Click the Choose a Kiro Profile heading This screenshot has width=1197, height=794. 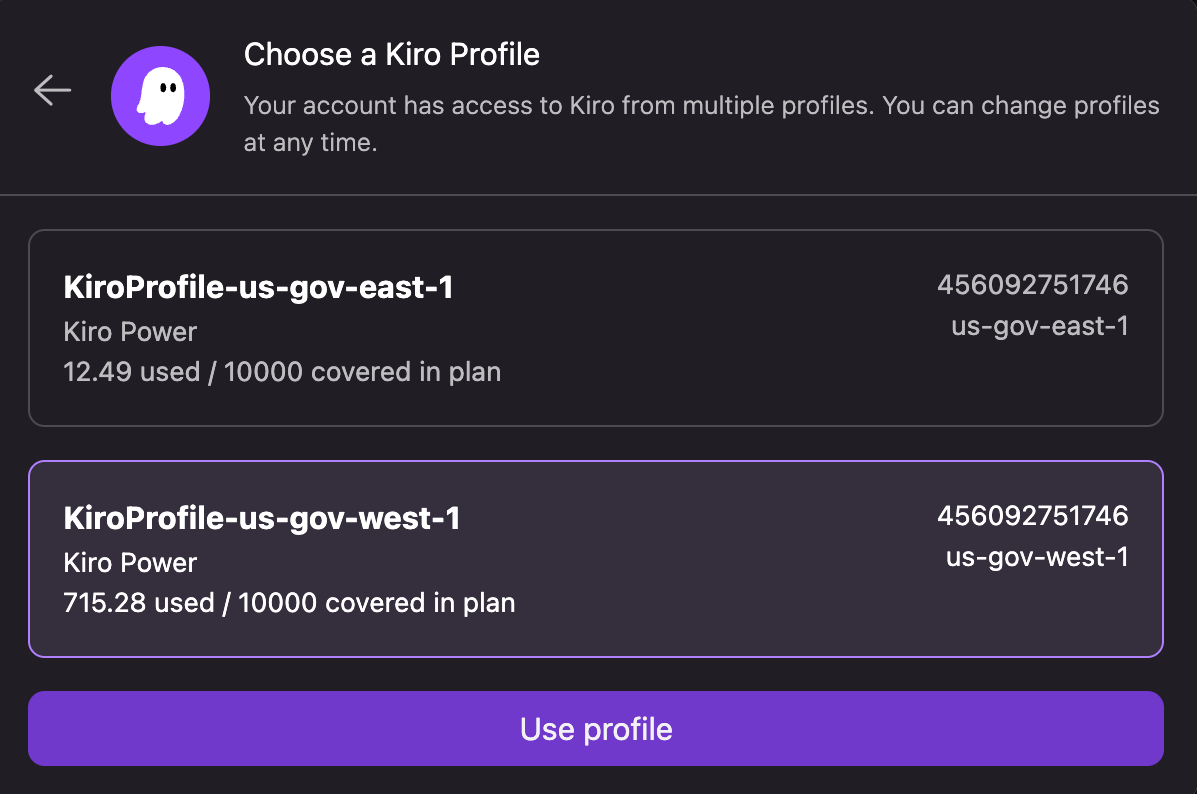pos(391,55)
